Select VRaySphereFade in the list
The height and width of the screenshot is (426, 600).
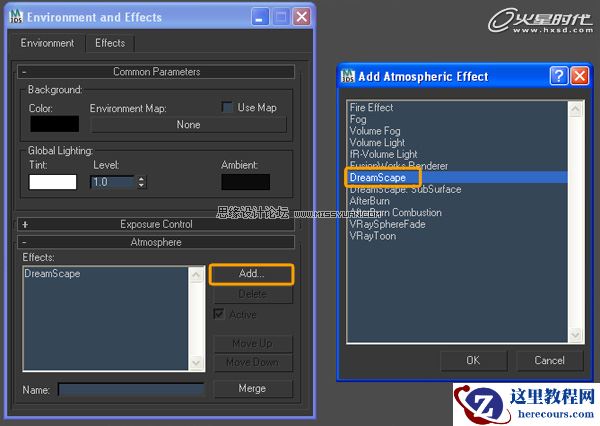pyautogui.click(x=387, y=224)
